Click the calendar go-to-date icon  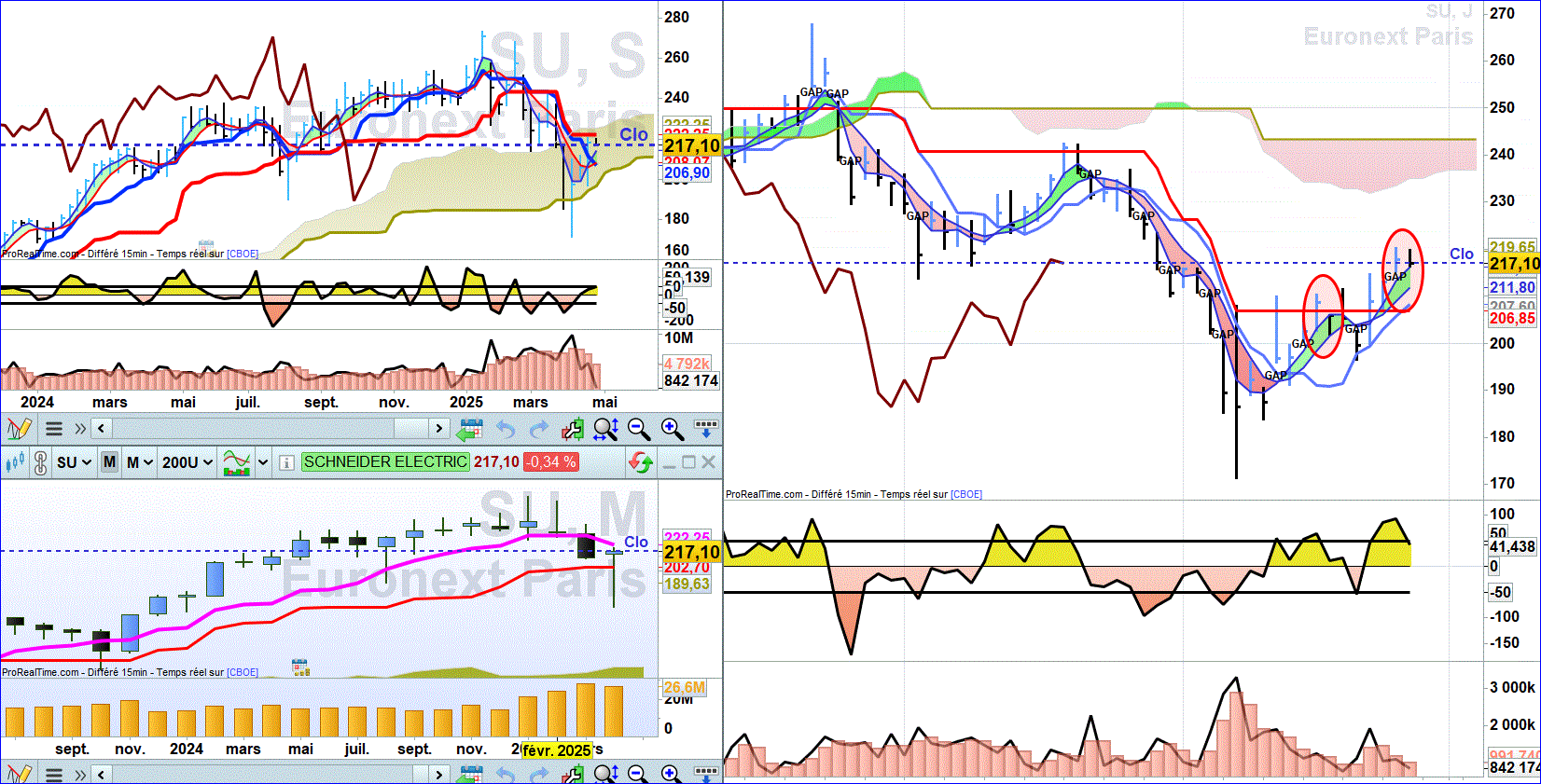[470, 429]
